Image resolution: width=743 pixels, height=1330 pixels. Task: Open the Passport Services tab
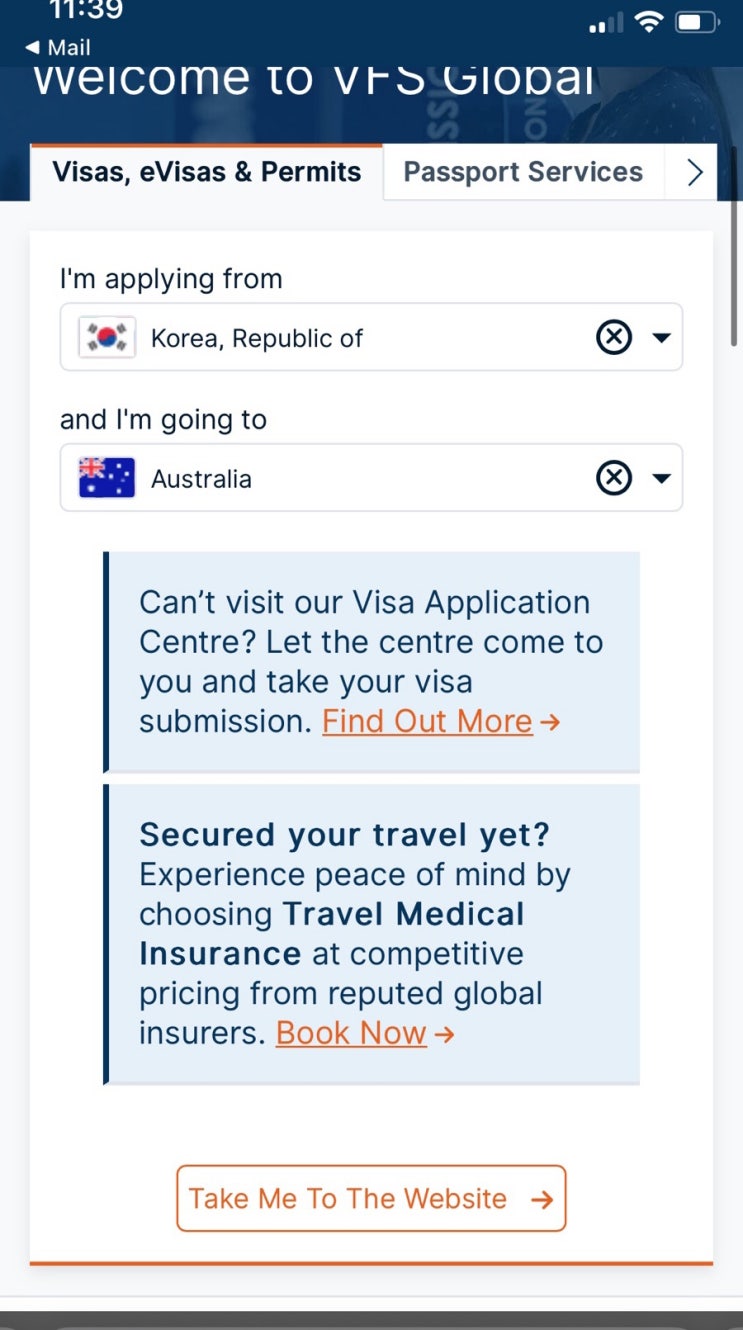click(522, 172)
